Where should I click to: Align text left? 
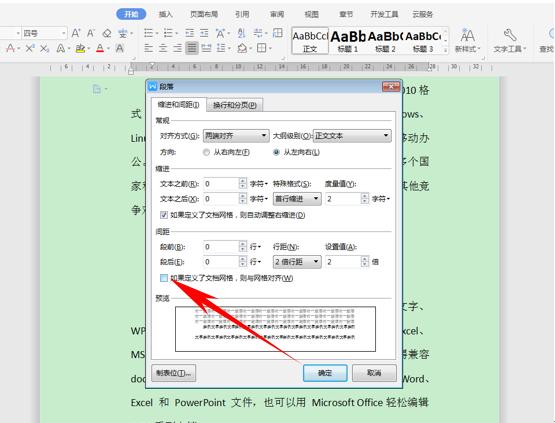tap(149, 48)
